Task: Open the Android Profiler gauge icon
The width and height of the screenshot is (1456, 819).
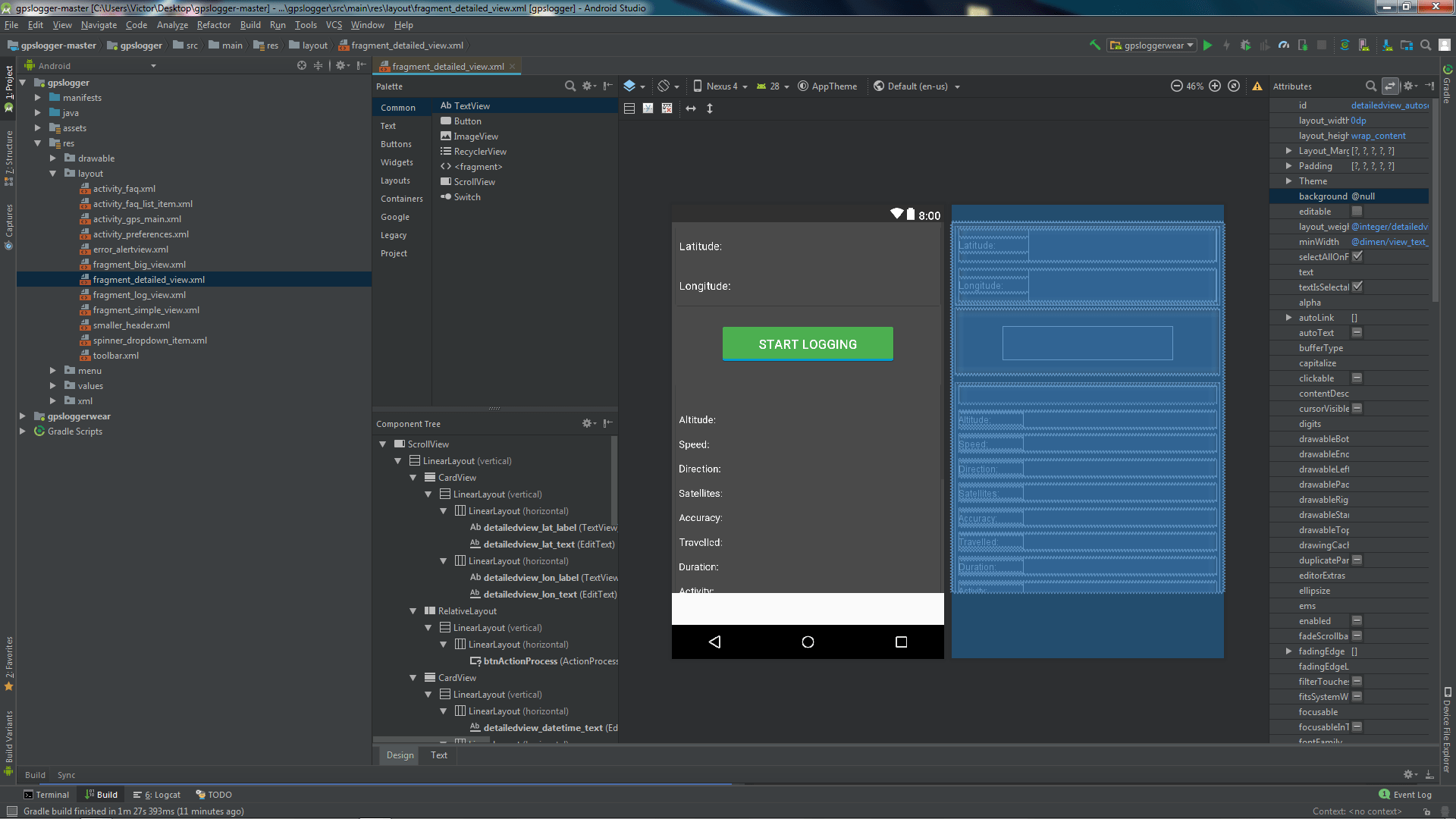Action: point(1283,45)
